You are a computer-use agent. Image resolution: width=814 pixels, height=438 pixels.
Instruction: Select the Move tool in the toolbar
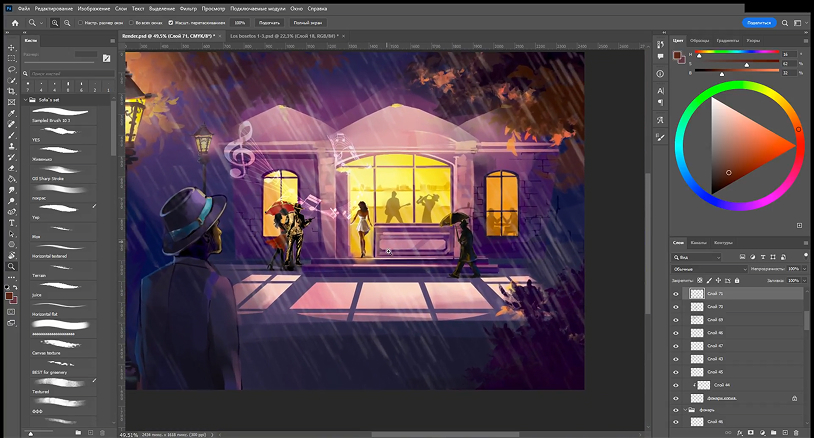pos(11,47)
